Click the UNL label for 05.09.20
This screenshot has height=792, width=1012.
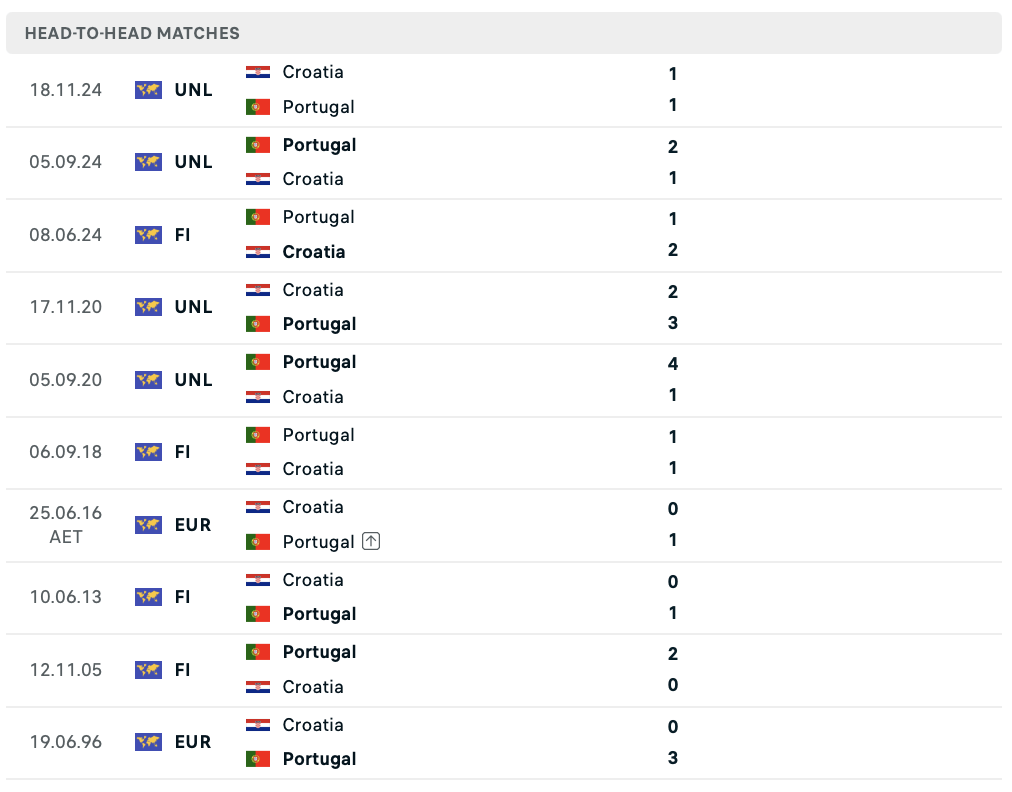tap(194, 380)
